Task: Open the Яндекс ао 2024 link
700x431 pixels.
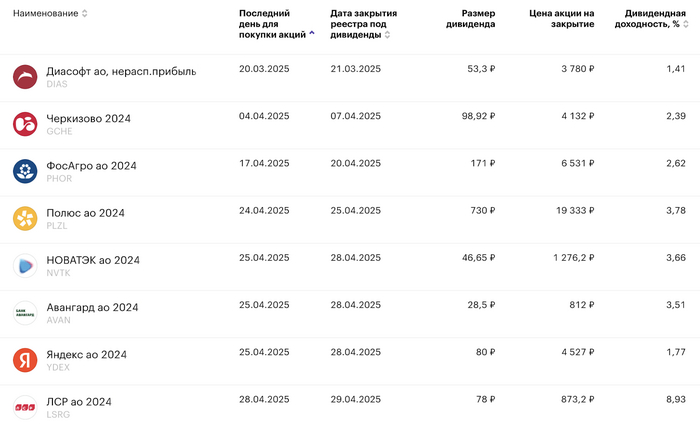Action: pyautogui.click(x=86, y=354)
